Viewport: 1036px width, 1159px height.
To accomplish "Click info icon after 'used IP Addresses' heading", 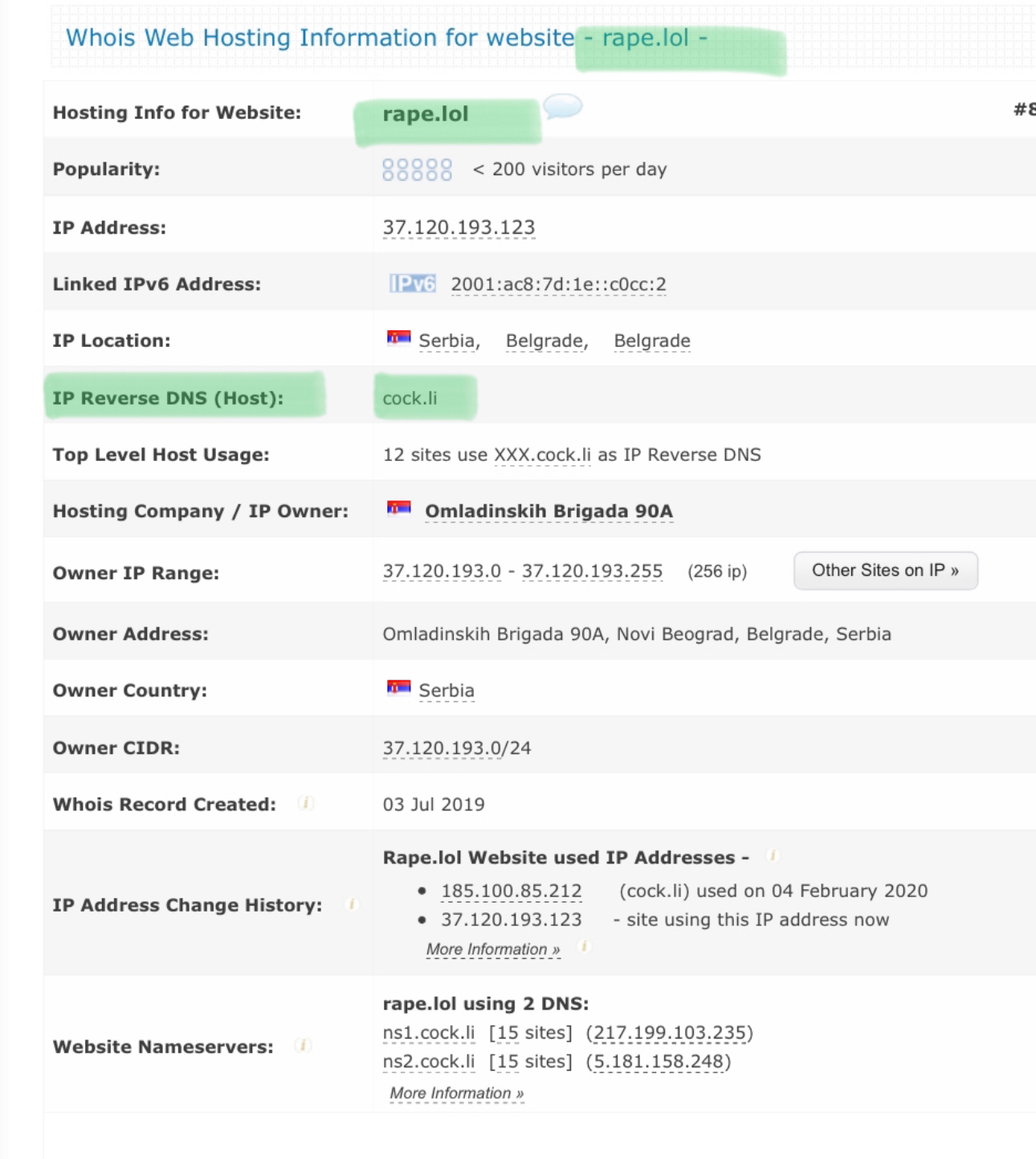I will 772,856.
